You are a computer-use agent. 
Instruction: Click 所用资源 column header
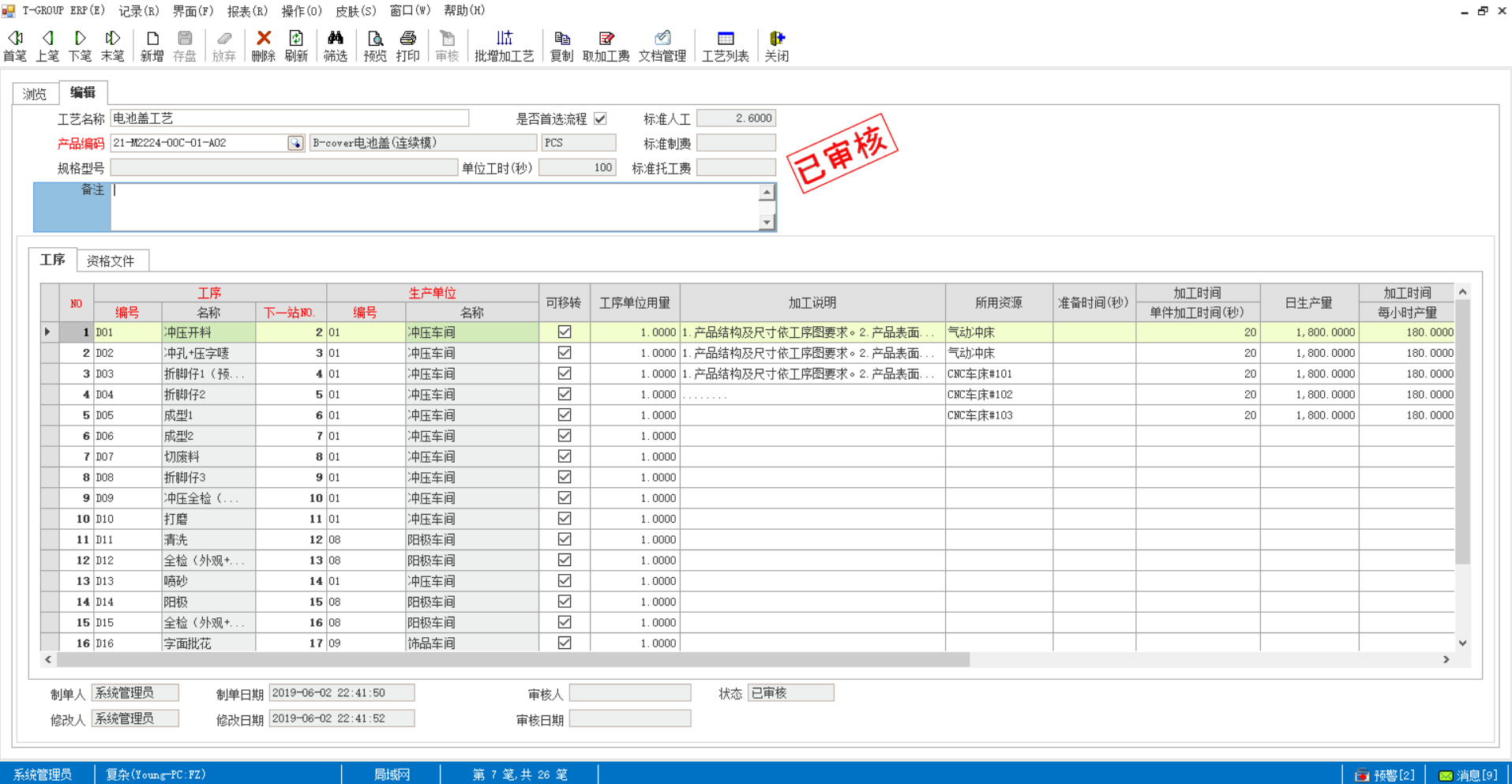click(999, 303)
